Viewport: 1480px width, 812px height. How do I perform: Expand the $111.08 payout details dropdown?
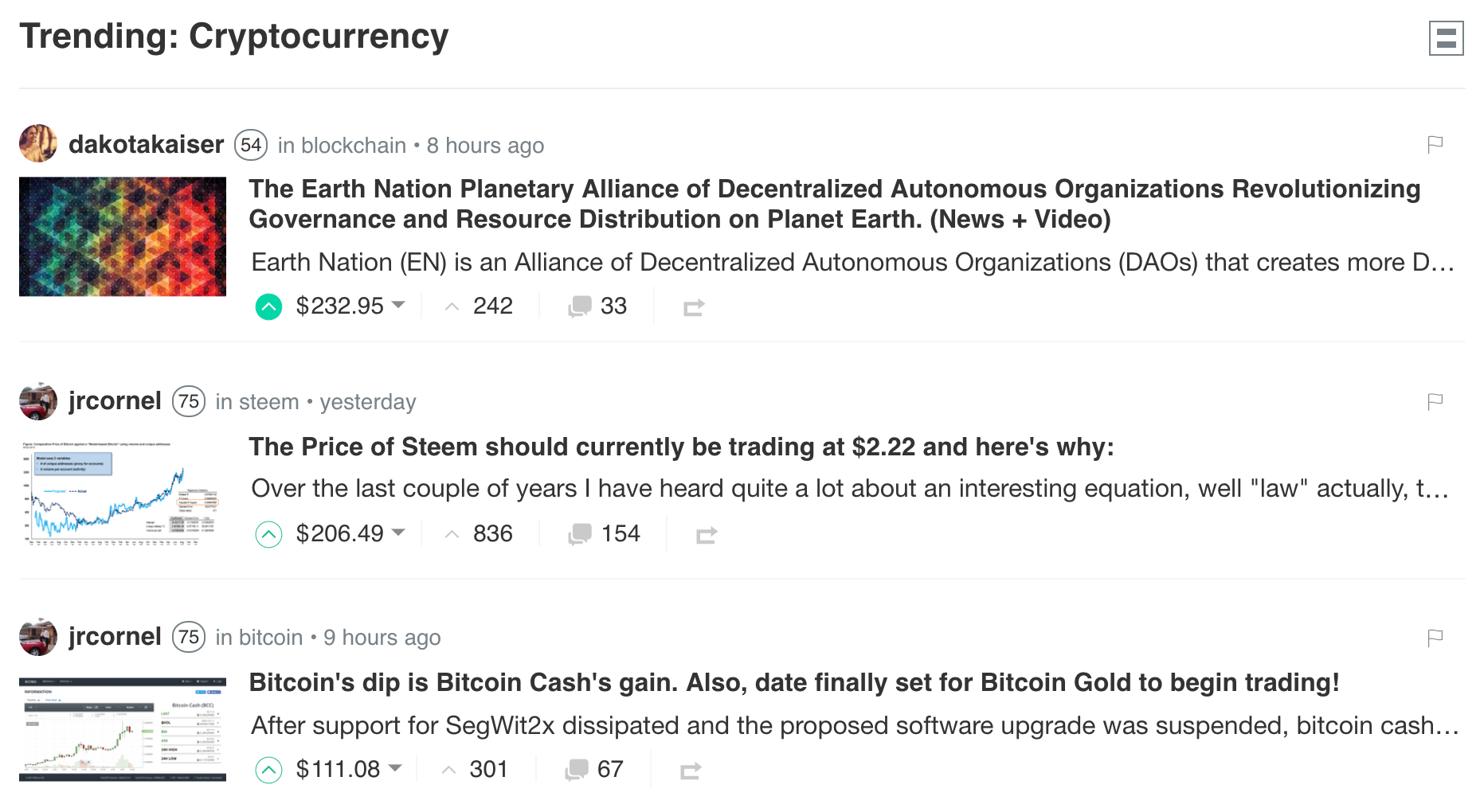click(x=394, y=768)
